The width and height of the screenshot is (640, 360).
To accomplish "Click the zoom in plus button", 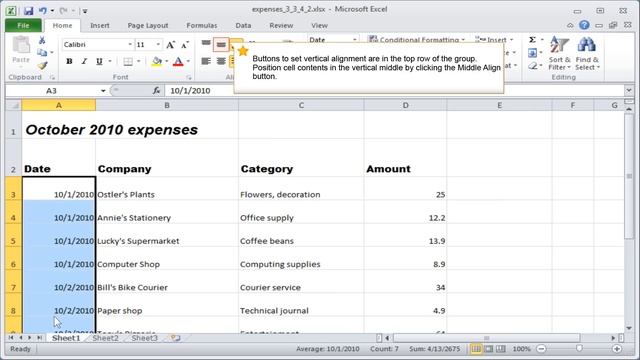I will coord(617,349).
